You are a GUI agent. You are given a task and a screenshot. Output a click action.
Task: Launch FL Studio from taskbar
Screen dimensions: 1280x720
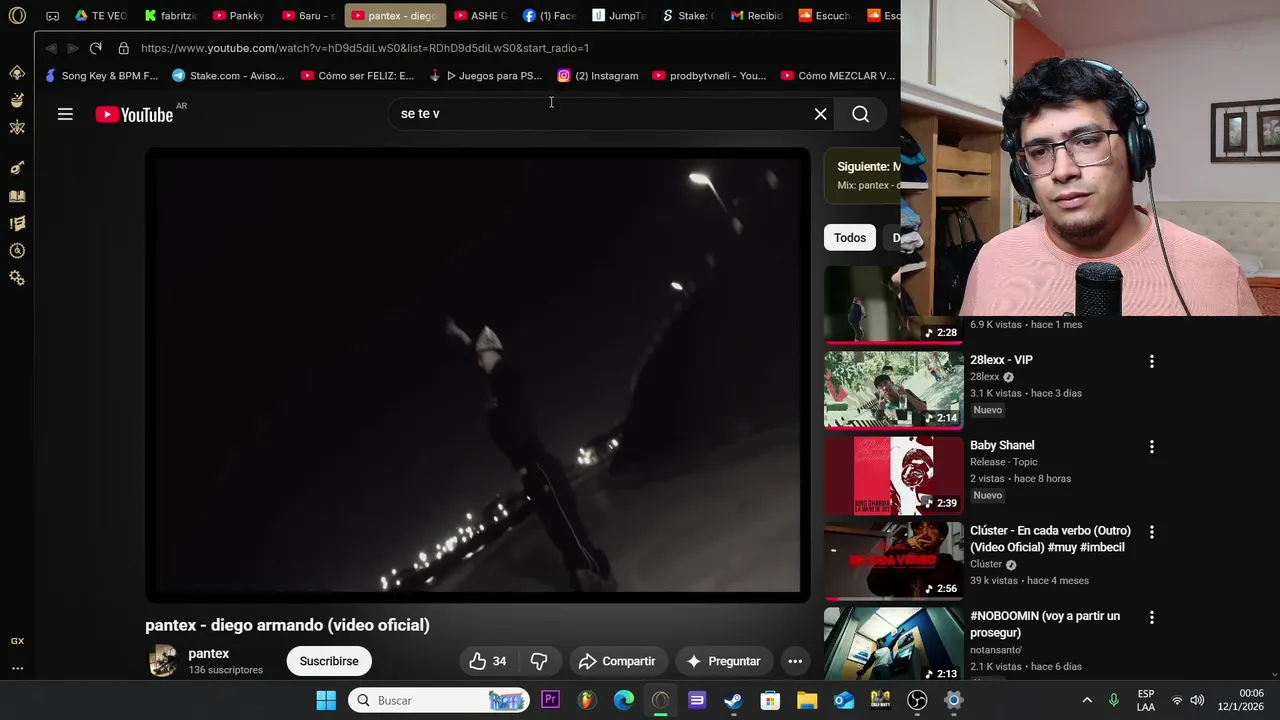coord(587,700)
